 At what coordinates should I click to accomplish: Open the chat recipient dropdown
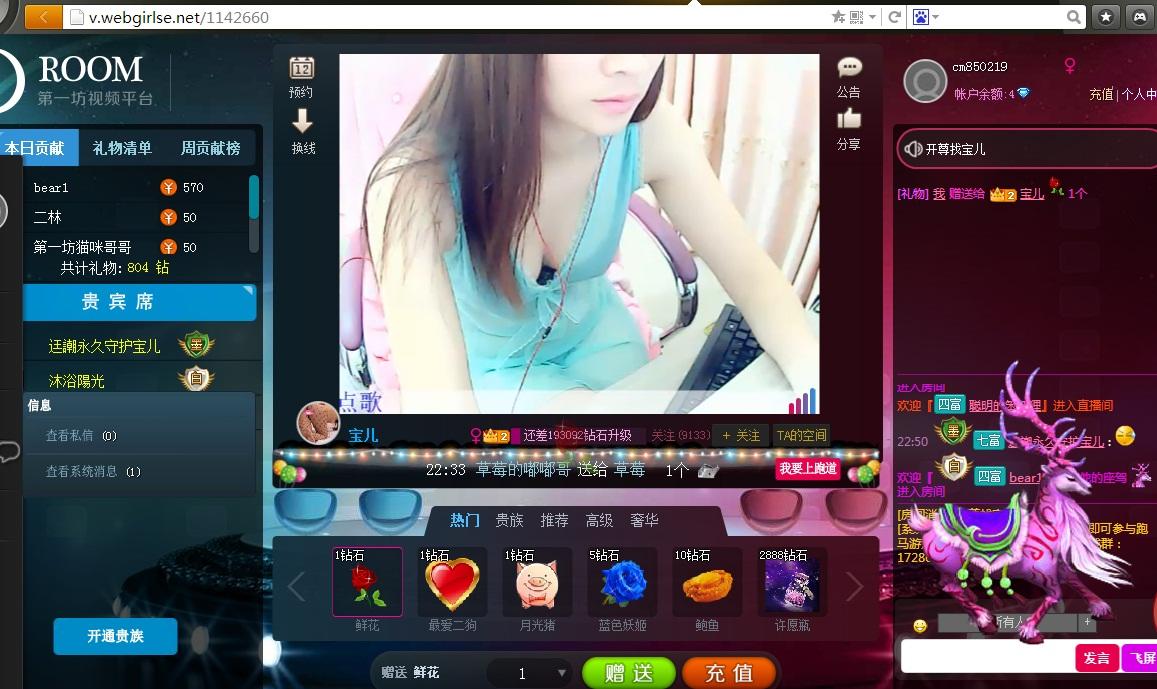[x=1087, y=623]
